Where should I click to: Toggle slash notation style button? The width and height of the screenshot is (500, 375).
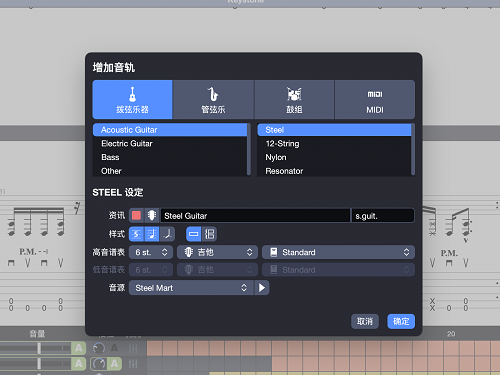point(167,234)
